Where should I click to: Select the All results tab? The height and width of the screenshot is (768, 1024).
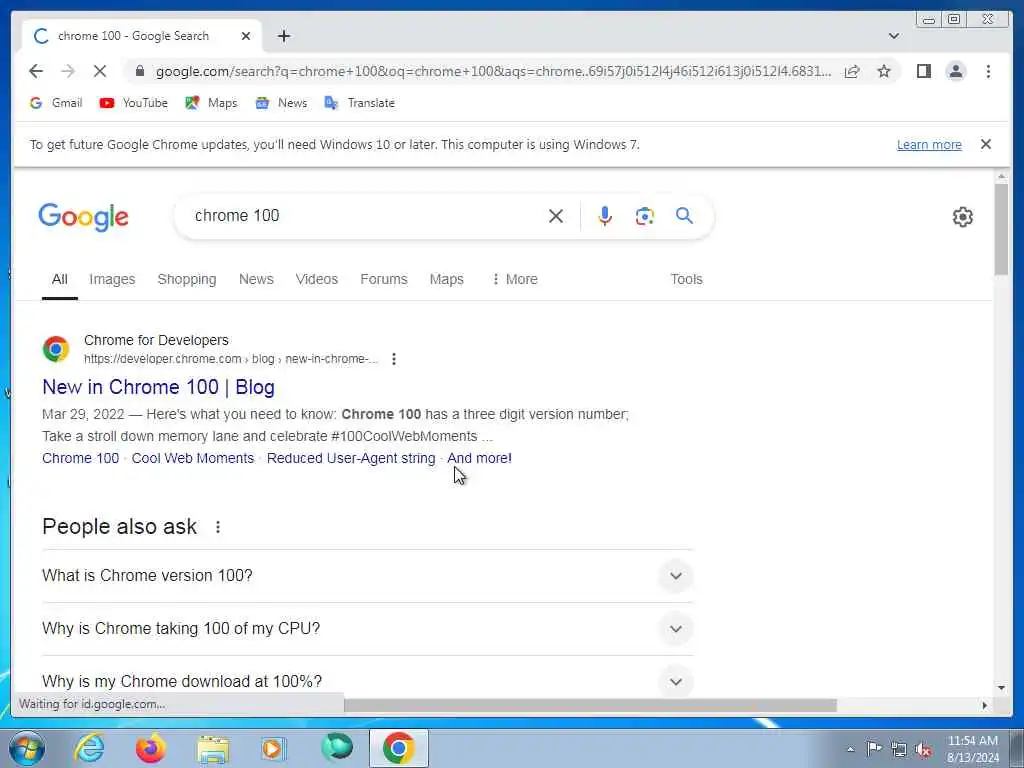[59, 279]
